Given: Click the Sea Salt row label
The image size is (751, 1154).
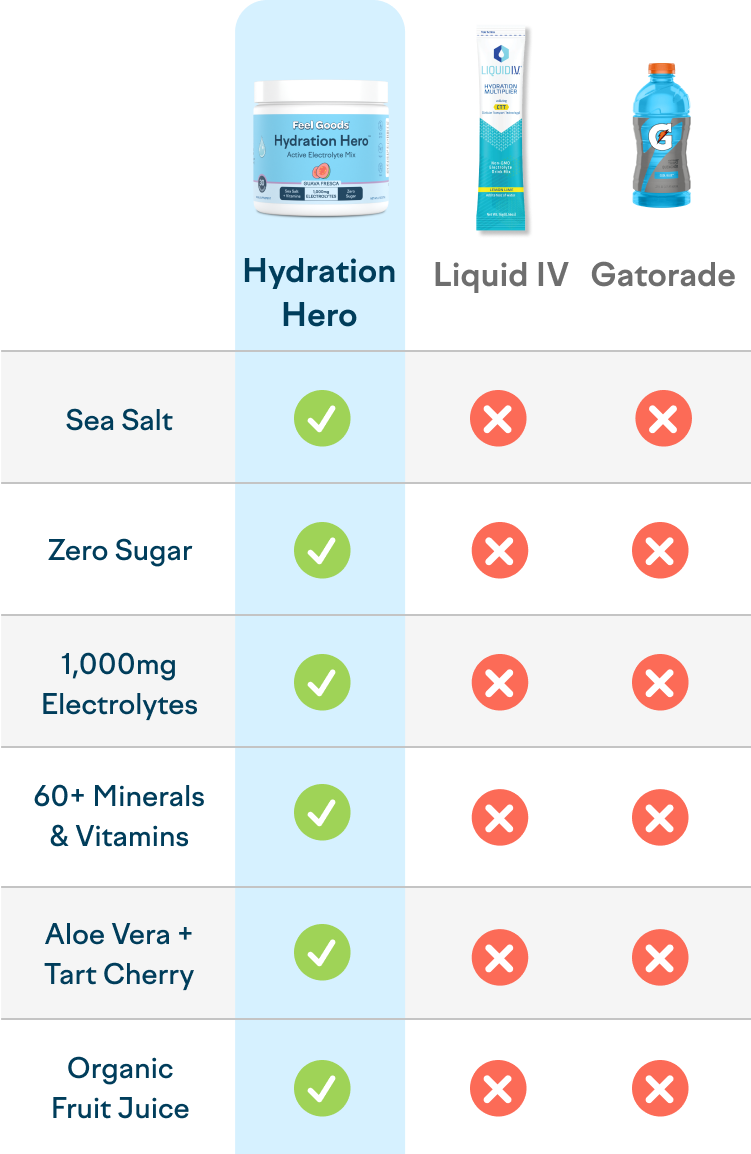Looking at the screenshot, I should click(x=119, y=420).
